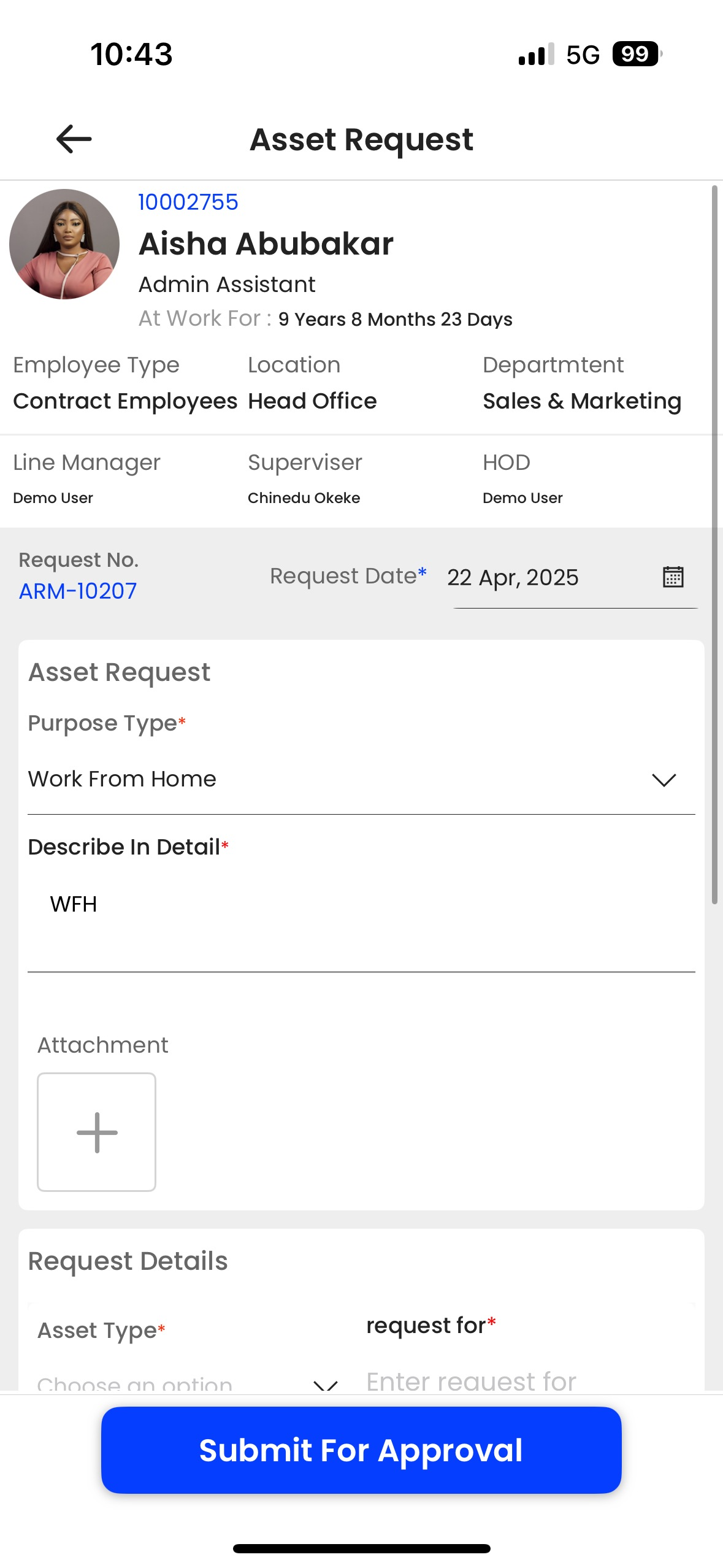Open the Request Date calendar icon
The image size is (723, 1568).
click(x=673, y=577)
